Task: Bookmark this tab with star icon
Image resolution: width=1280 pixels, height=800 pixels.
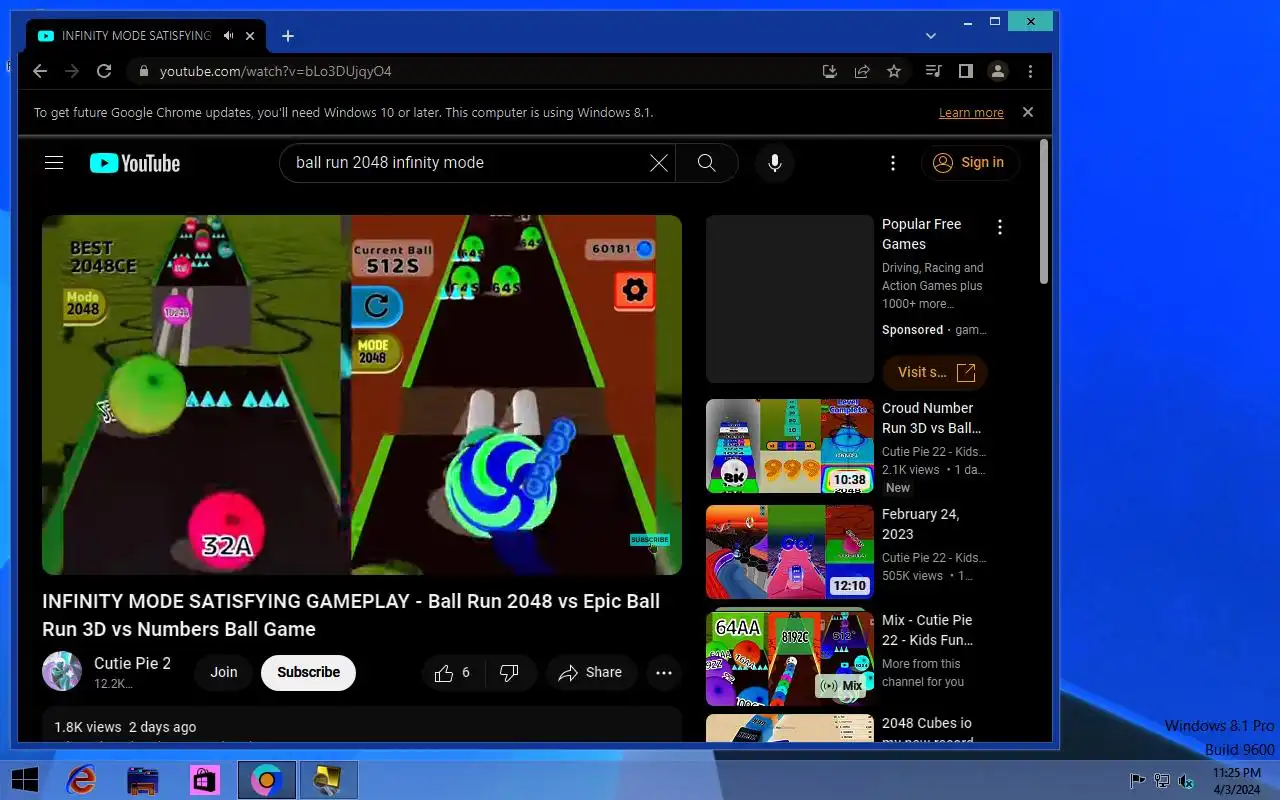Action: tap(894, 71)
